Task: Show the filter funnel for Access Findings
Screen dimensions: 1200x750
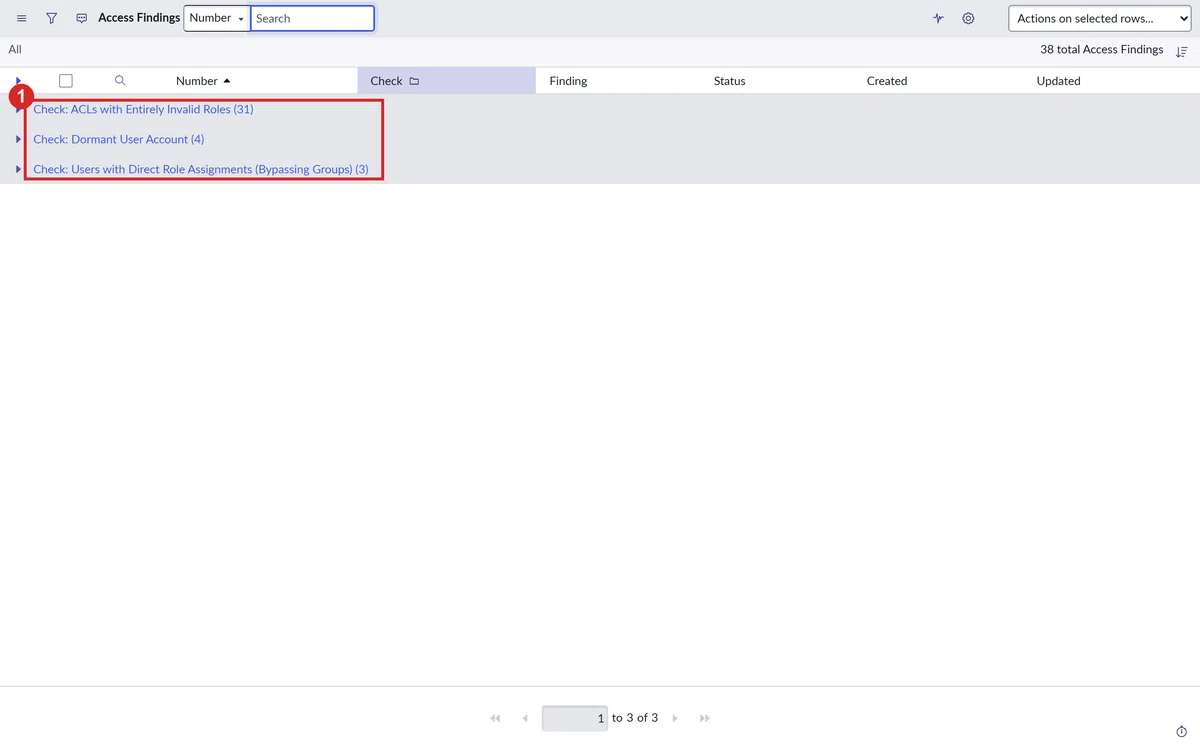Action: 52,18
